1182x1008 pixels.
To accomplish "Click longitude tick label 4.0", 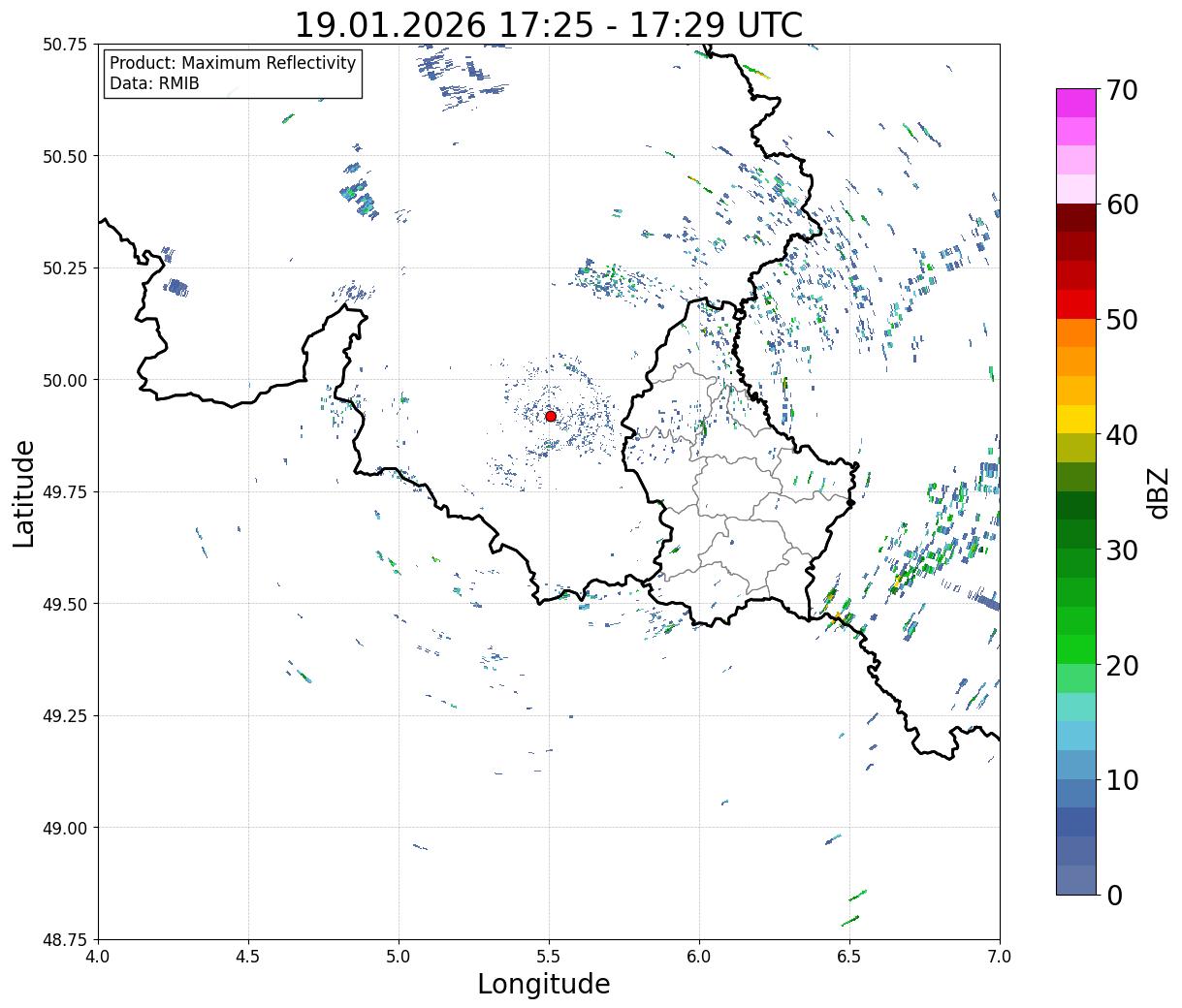I will [98, 957].
